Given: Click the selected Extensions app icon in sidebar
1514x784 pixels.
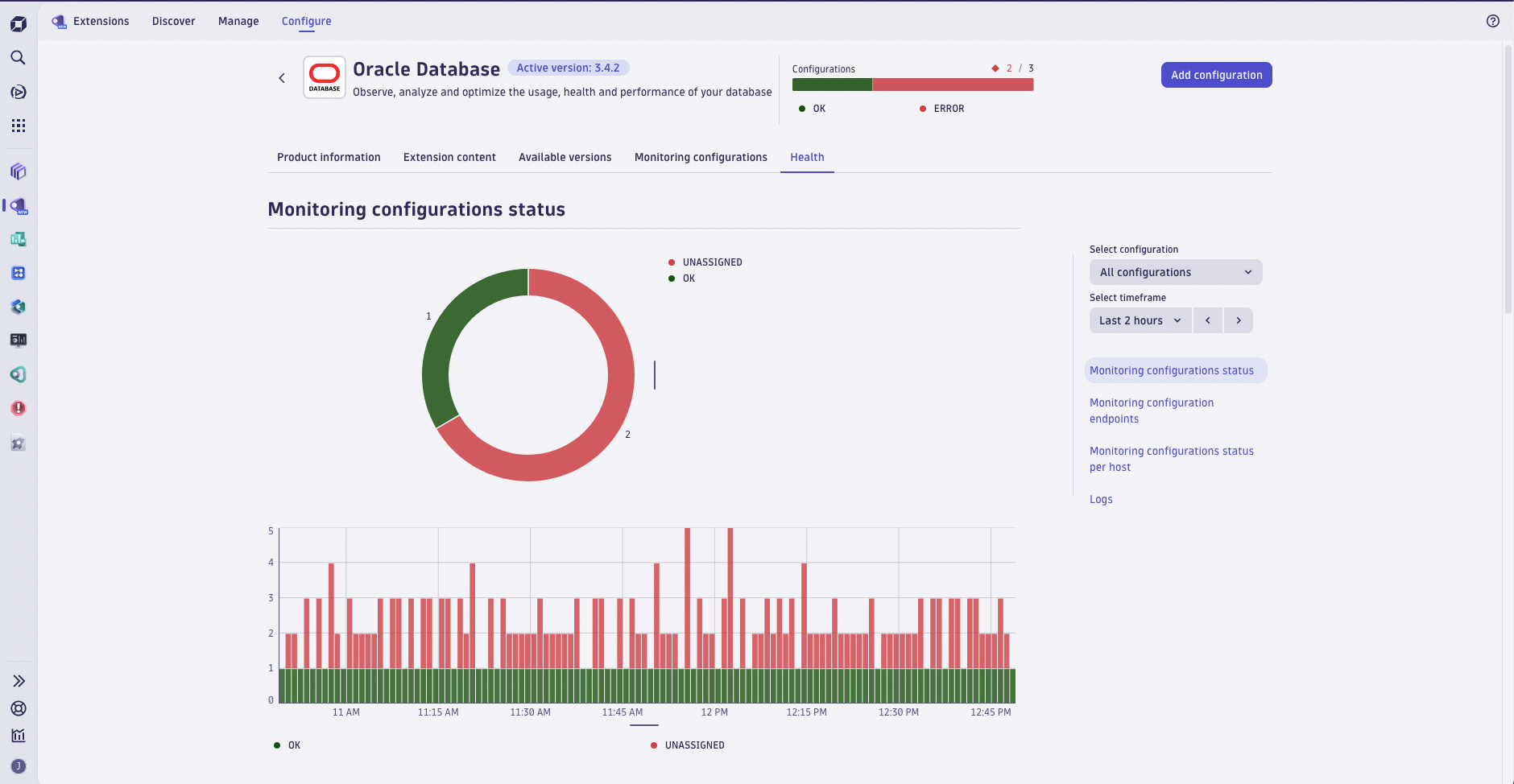Looking at the screenshot, I should (19, 206).
